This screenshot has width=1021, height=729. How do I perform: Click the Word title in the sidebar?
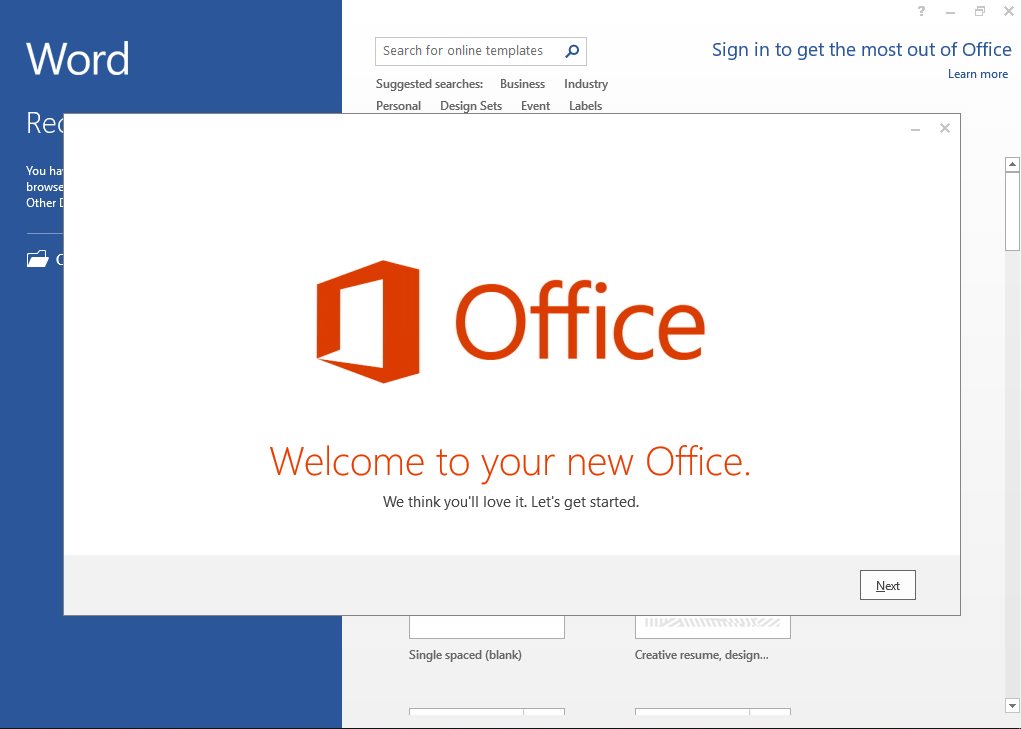tap(77, 59)
